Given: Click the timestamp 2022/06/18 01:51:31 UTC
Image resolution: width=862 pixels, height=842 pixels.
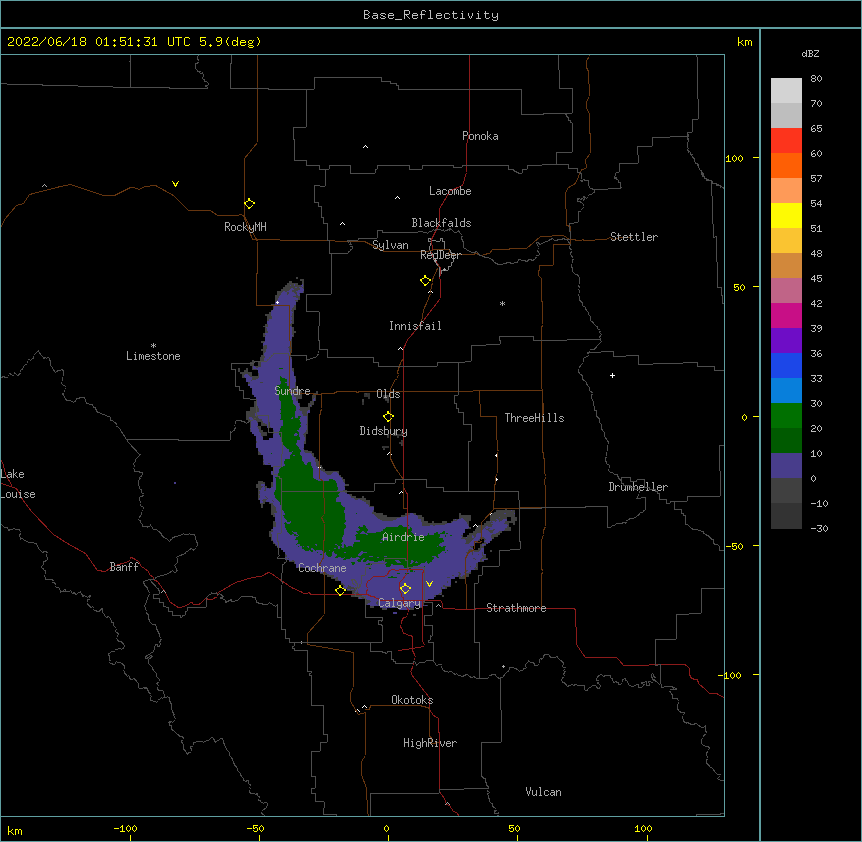Looking at the screenshot, I should click(x=99, y=42).
